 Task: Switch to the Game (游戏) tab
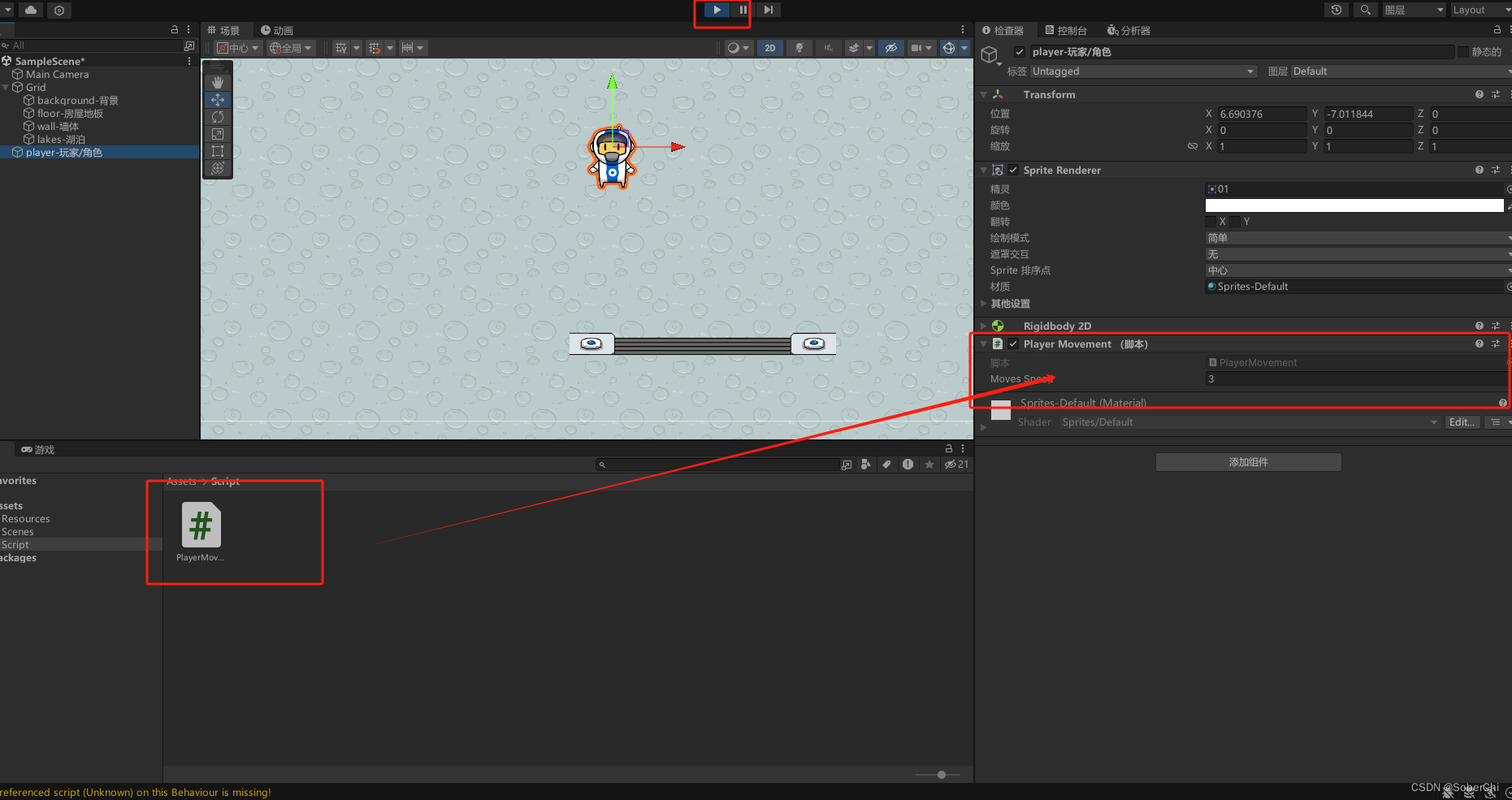(38, 449)
